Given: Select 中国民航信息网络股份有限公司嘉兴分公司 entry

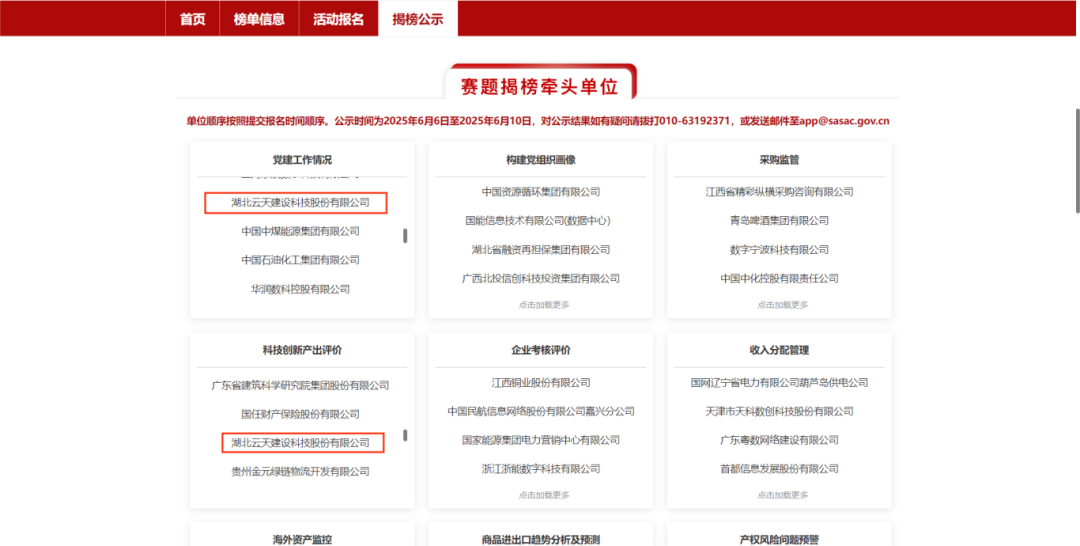Looking at the screenshot, I should click(x=541, y=411).
